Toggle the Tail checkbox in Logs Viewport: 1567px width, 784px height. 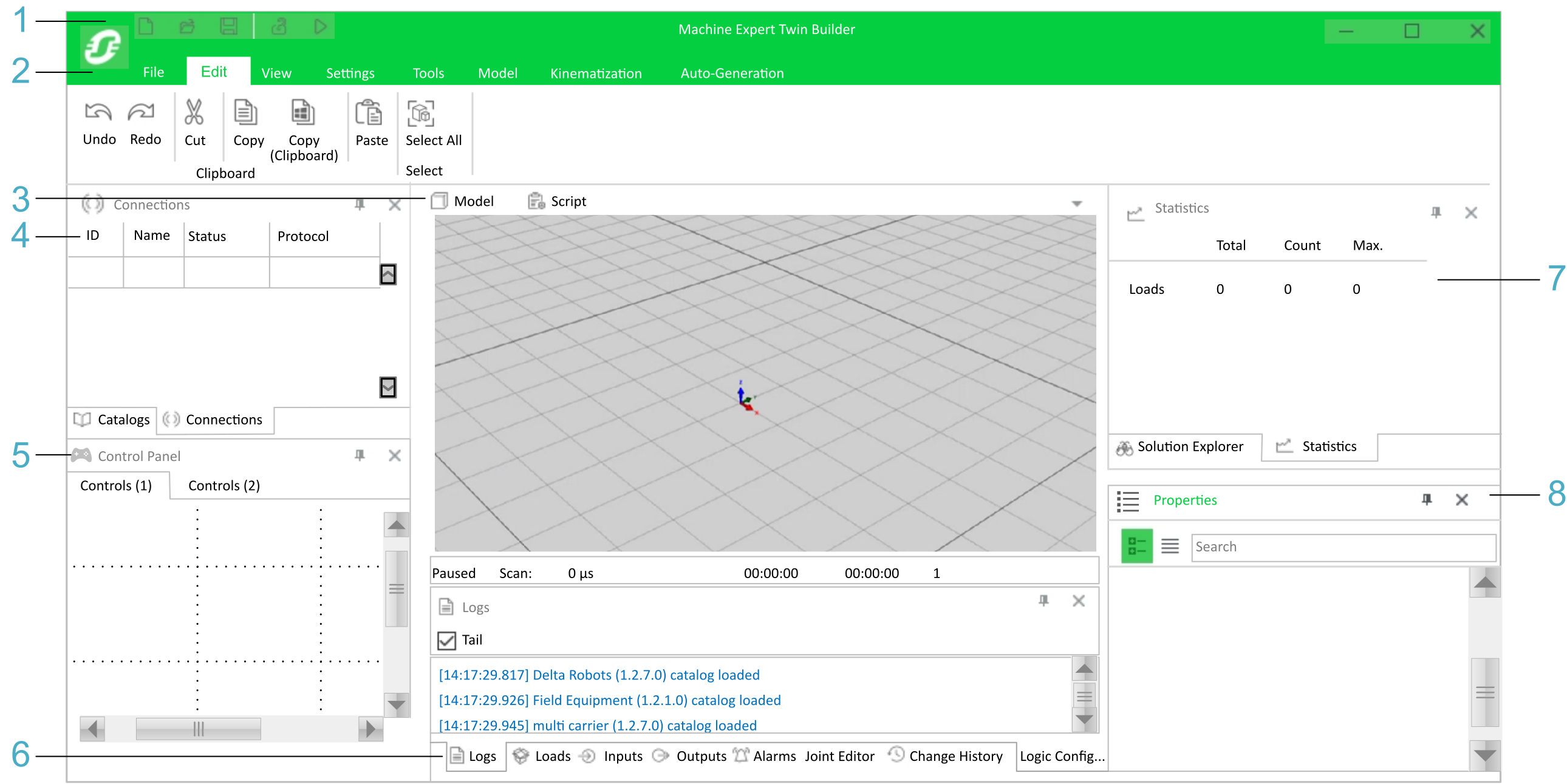click(x=446, y=641)
